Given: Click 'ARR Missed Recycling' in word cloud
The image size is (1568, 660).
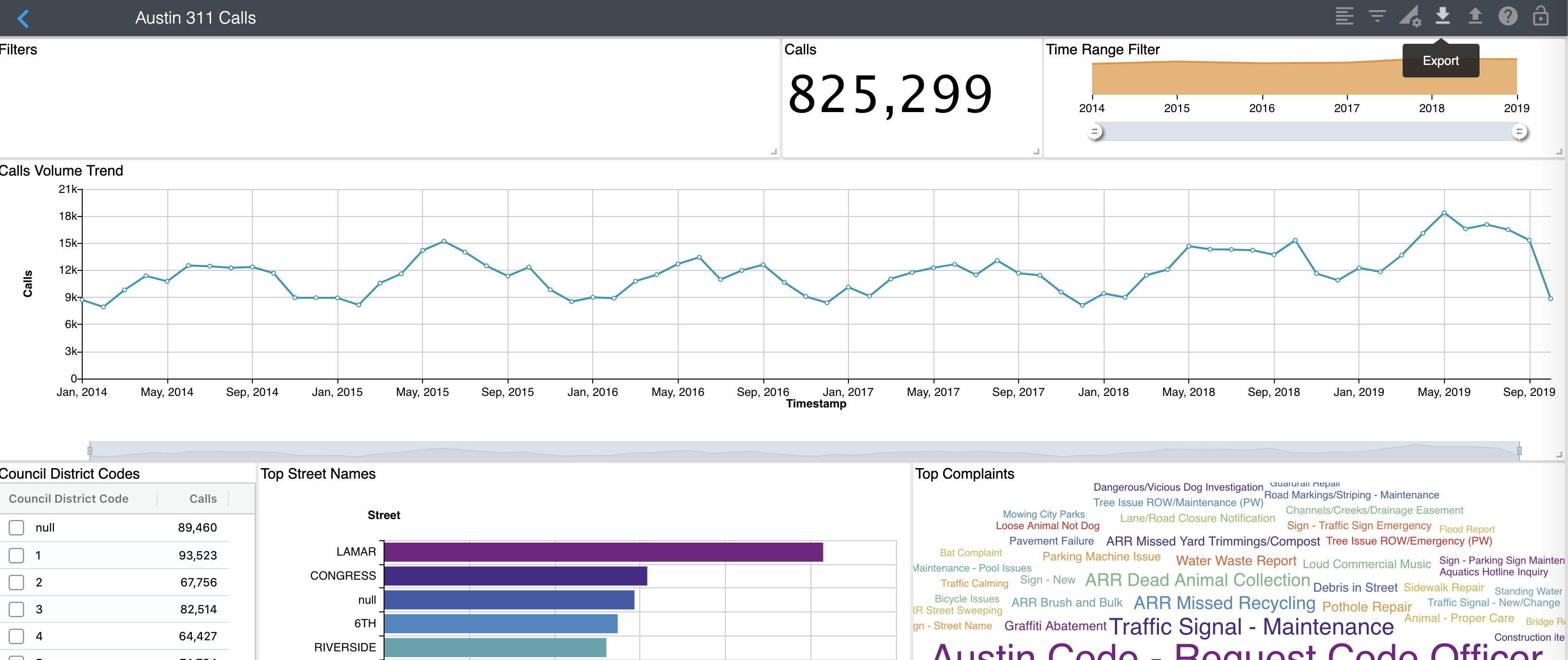Looking at the screenshot, I should click(x=1224, y=603).
